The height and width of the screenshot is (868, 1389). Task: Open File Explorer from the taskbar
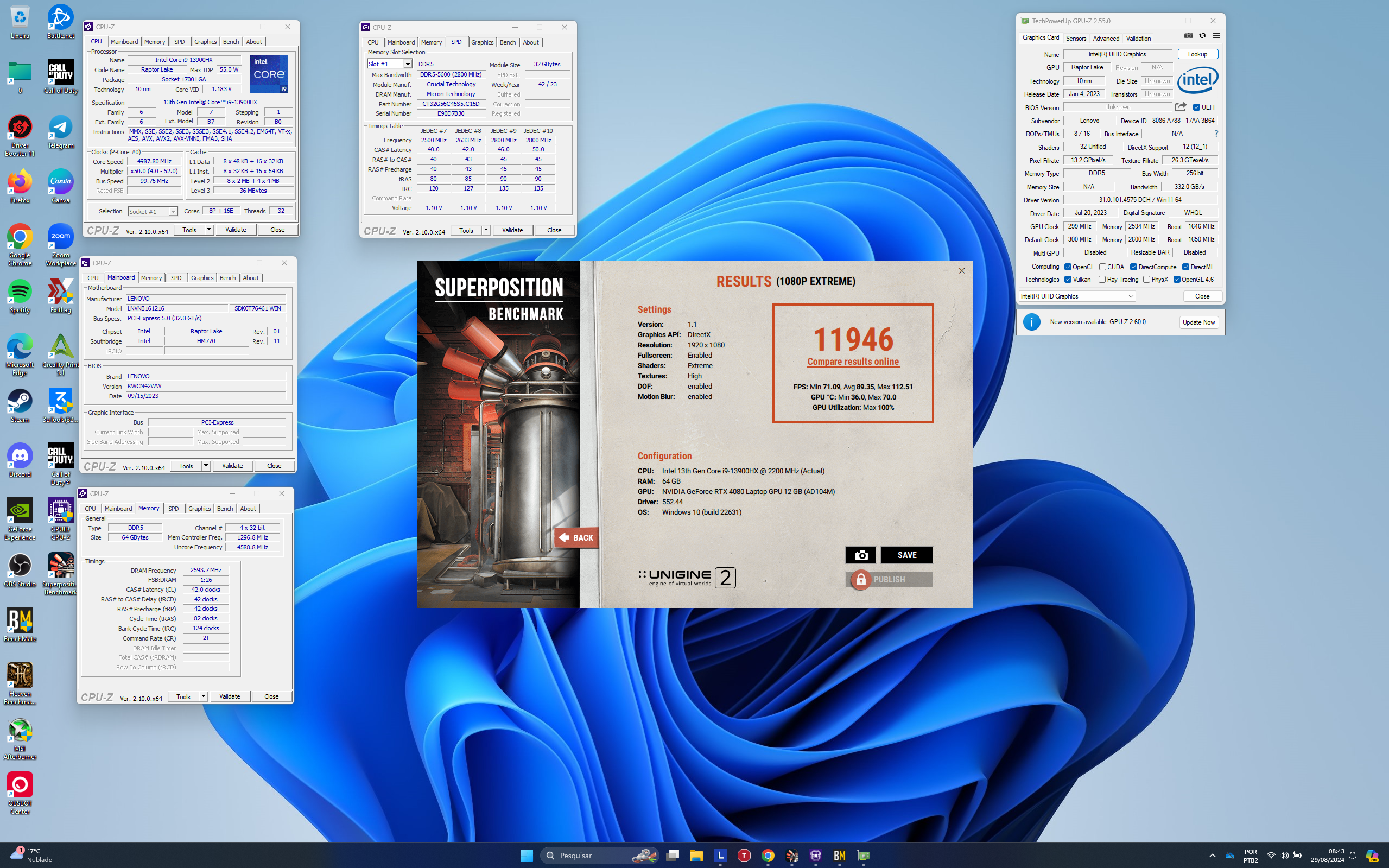pos(696,856)
